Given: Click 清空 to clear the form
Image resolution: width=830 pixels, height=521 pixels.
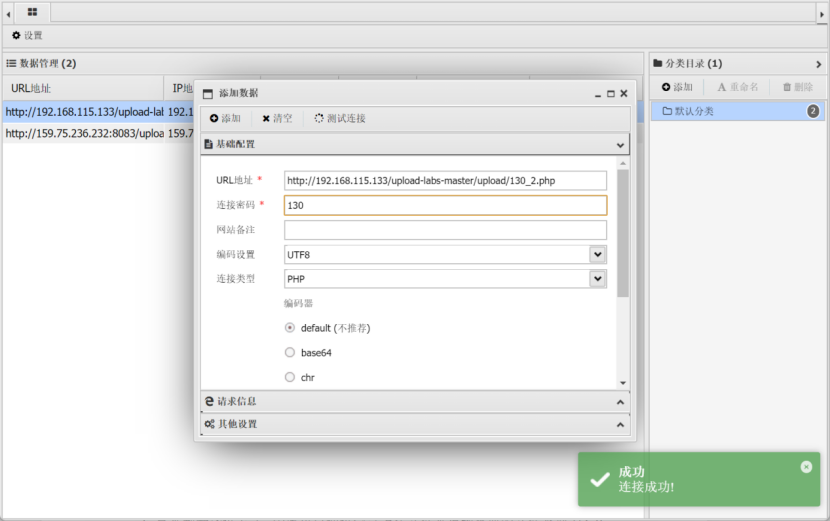Looking at the screenshot, I should point(277,118).
